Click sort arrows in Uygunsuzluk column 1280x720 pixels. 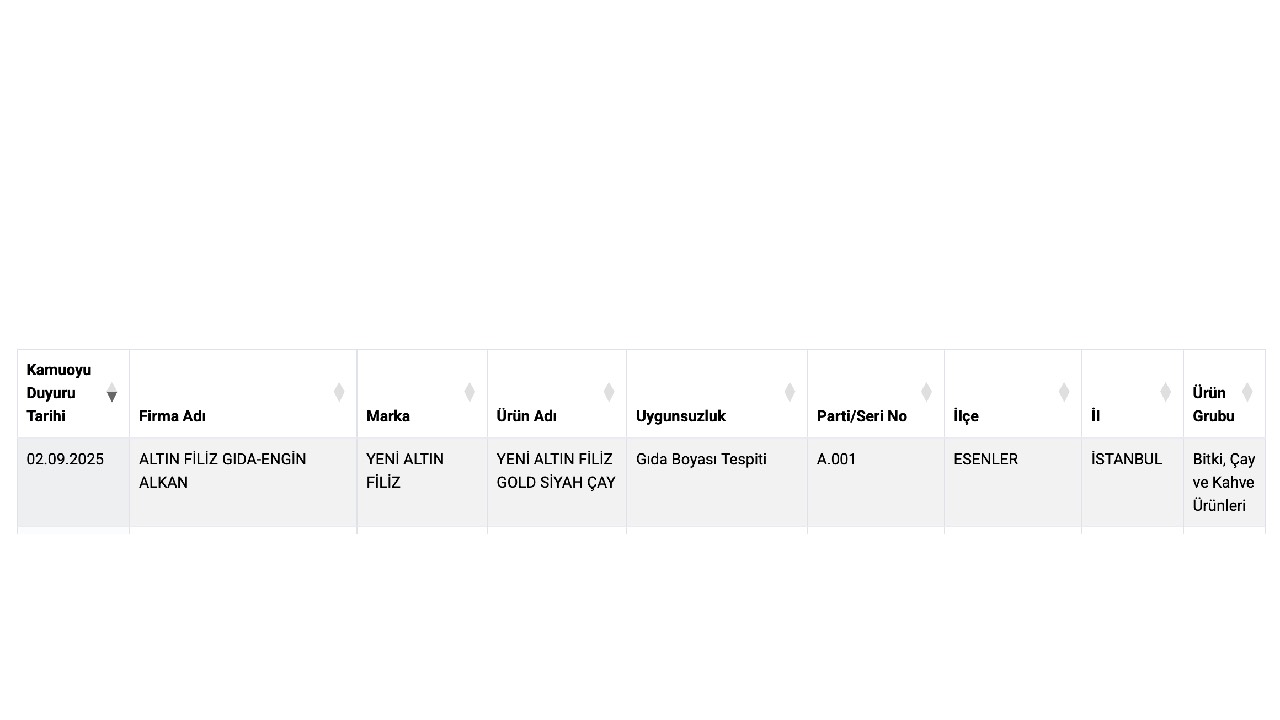789,392
